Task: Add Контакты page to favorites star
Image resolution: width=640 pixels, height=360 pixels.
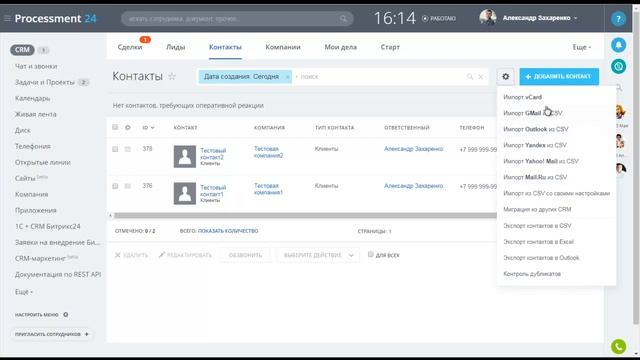Action: tap(172, 76)
